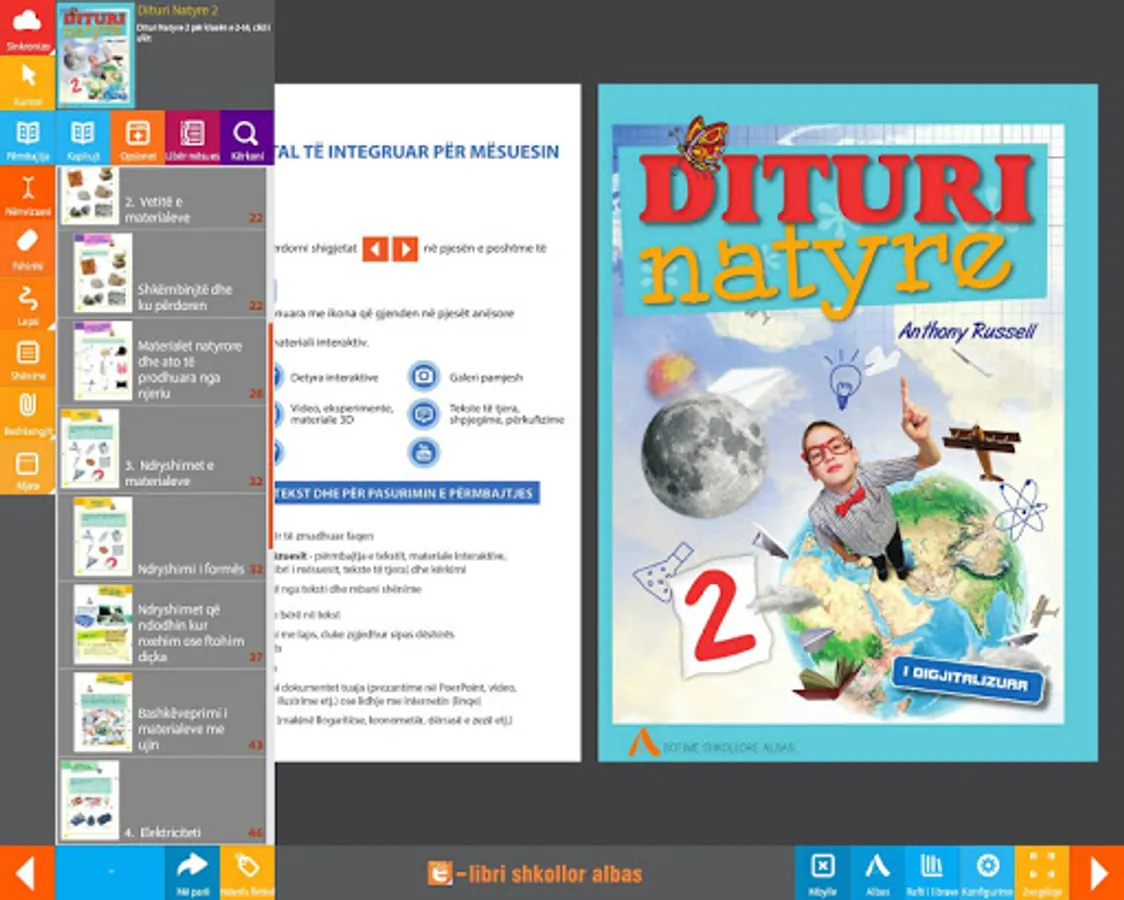Open the Konfigurime gear icon
The image size is (1124, 900).
coord(987,873)
